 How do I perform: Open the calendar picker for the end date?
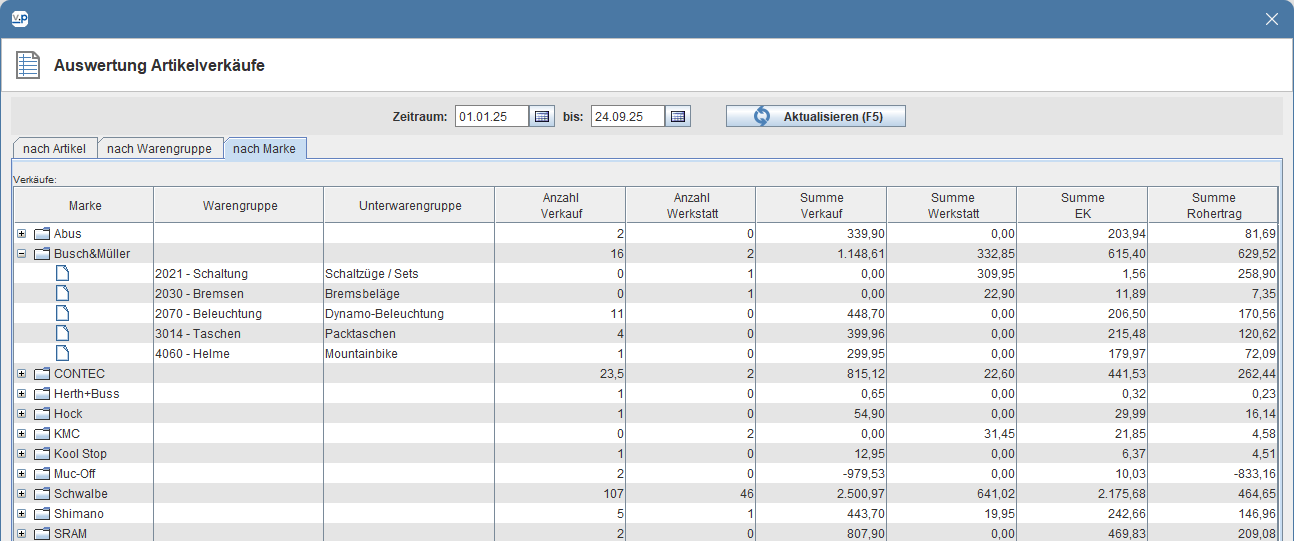click(678, 116)
